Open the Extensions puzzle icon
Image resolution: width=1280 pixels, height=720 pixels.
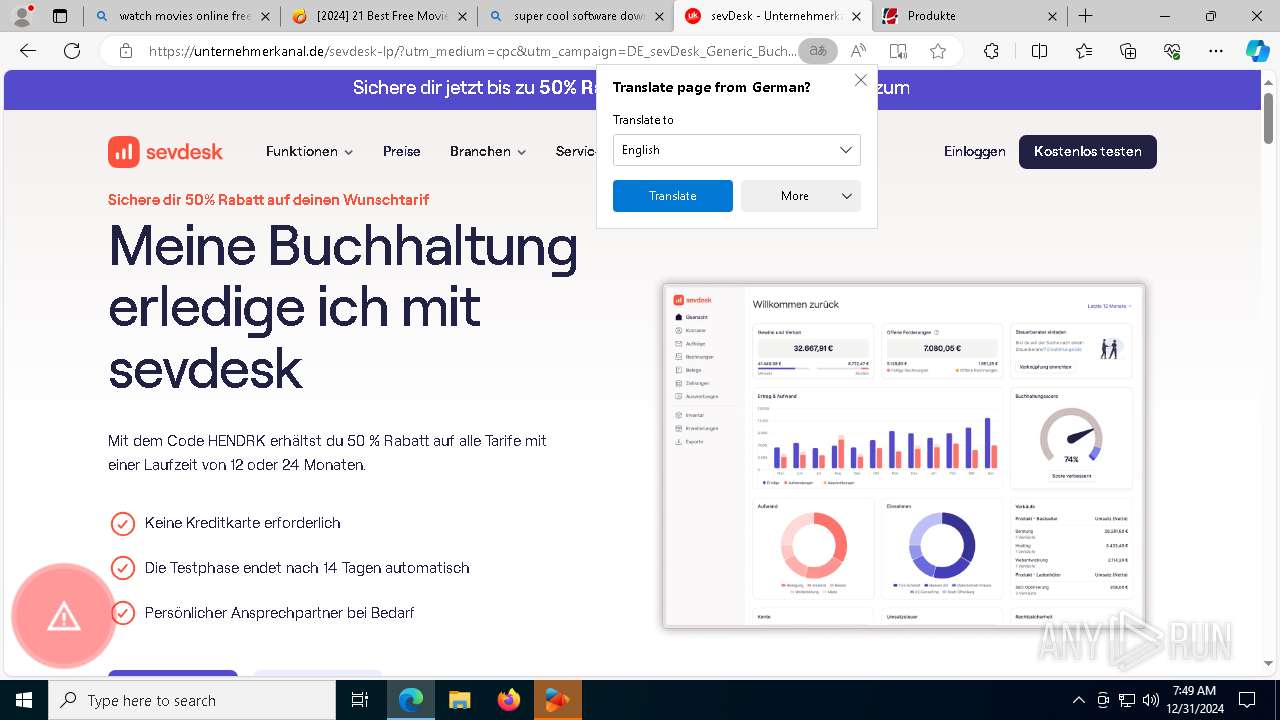coord(991,51)
